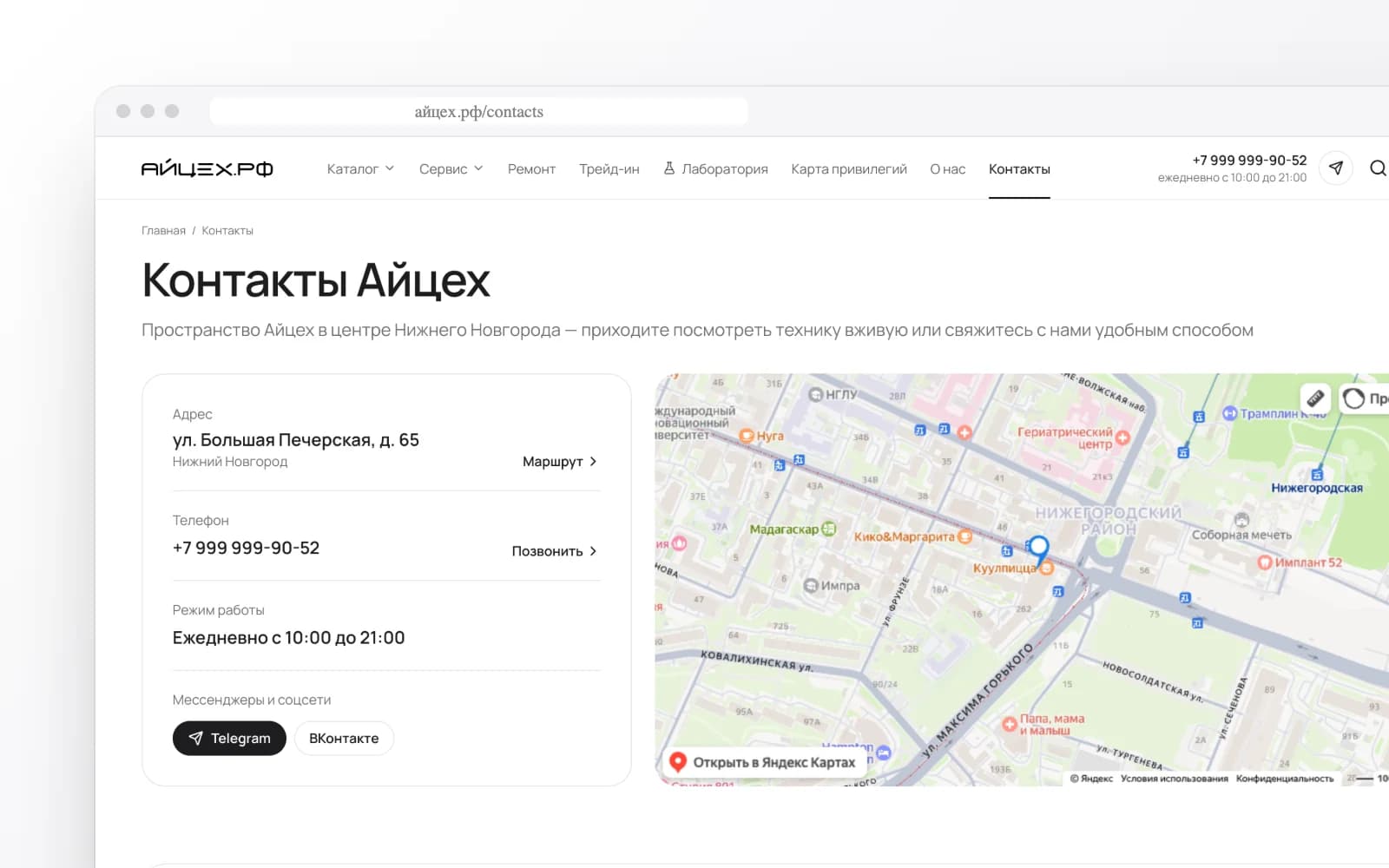Click the black Telegram button

tap(229, 738)
